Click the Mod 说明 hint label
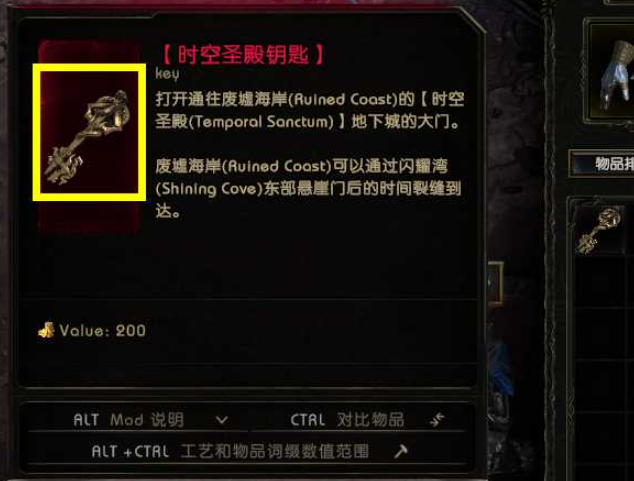634x481 pixels. point(147,420)
